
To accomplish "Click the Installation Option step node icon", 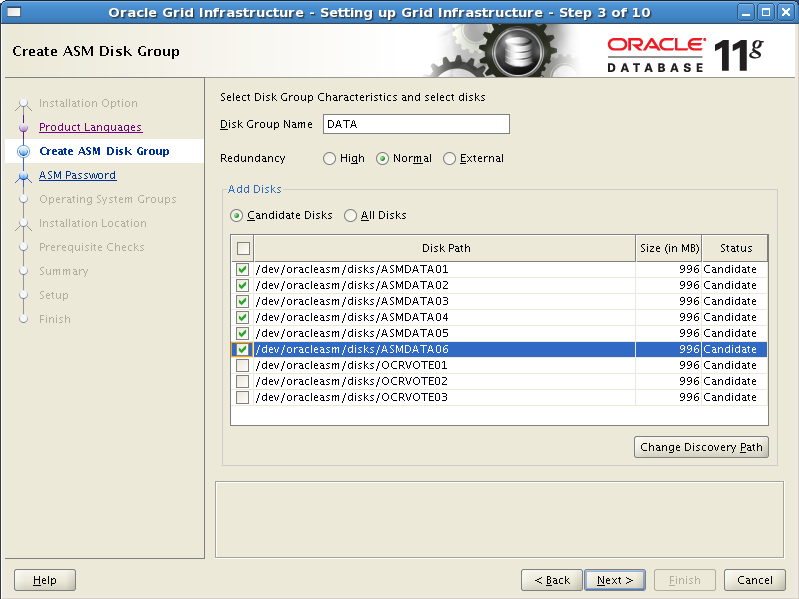I will [23, 104].
